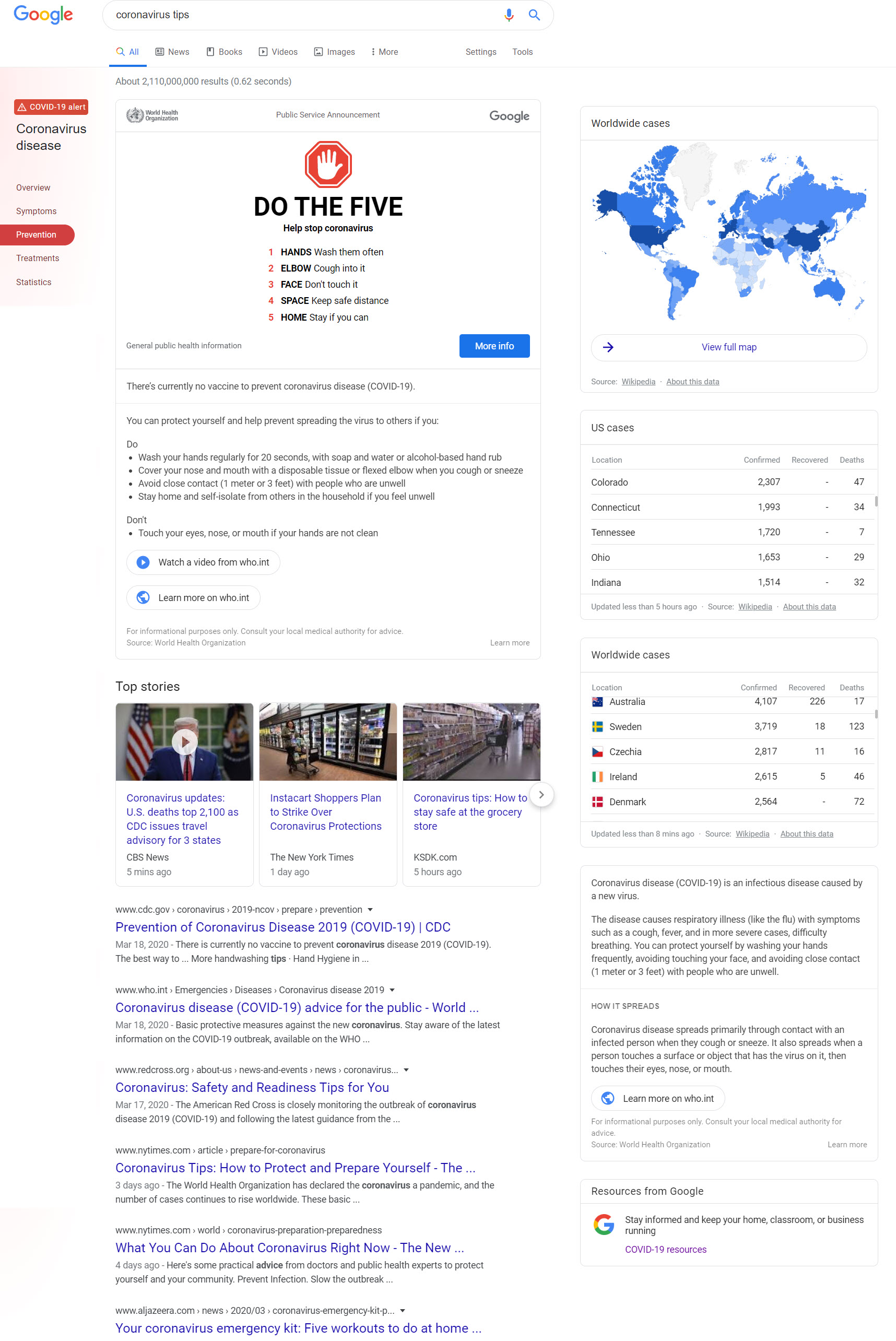Click the red COVID-19 alert badge
The height and width of the screenshot is (1341, 896).
[51, 107]
